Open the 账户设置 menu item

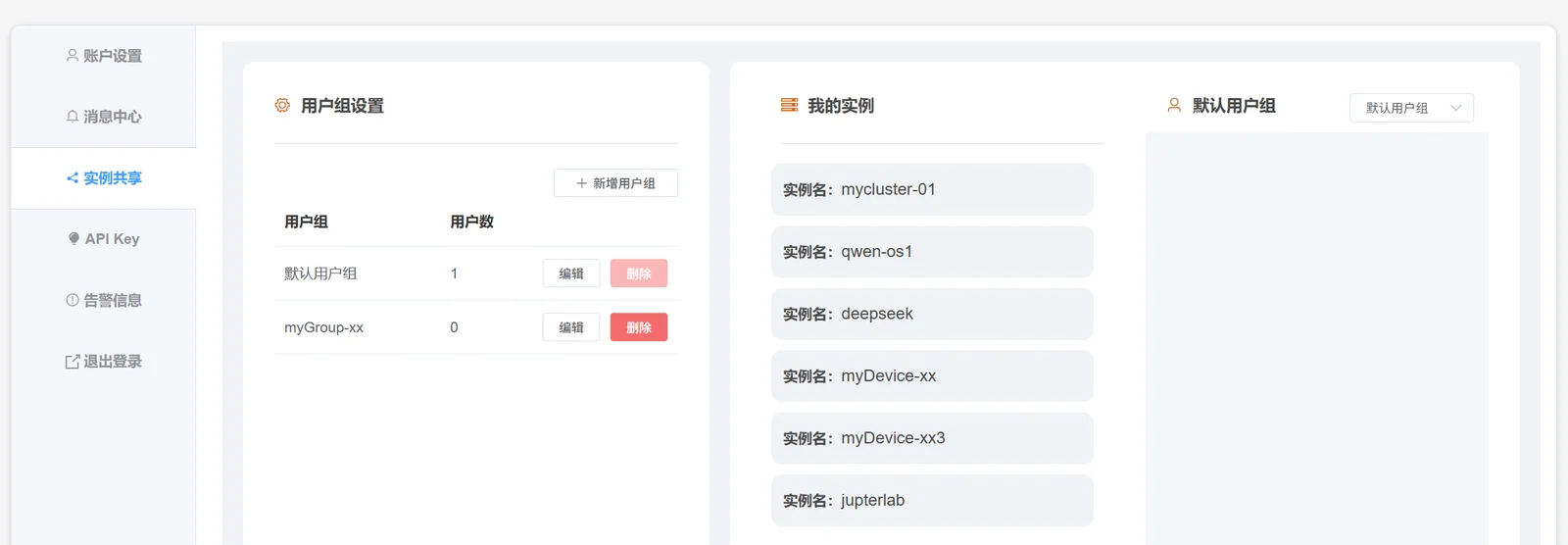(x=104, y=56)
